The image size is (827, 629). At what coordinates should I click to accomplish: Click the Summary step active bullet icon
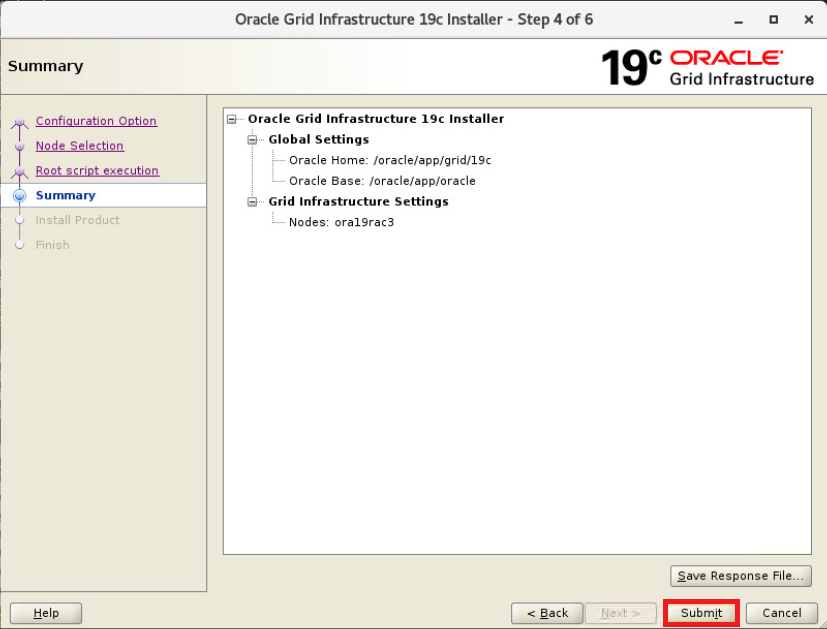pyautogui.click(x=20, y=196)
